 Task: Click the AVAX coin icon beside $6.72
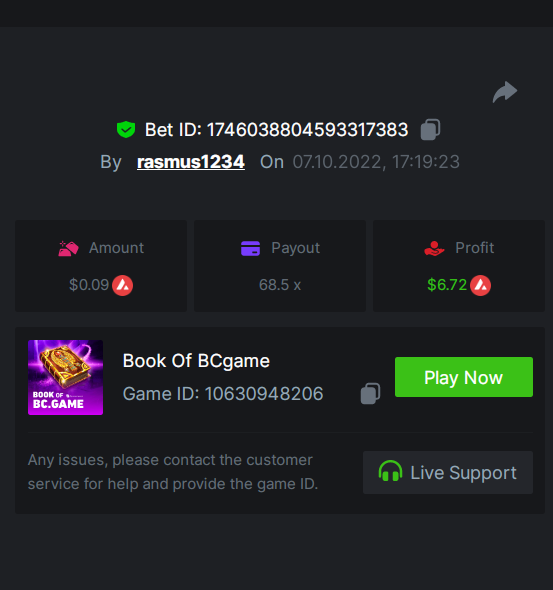click(x=480, y=285)
